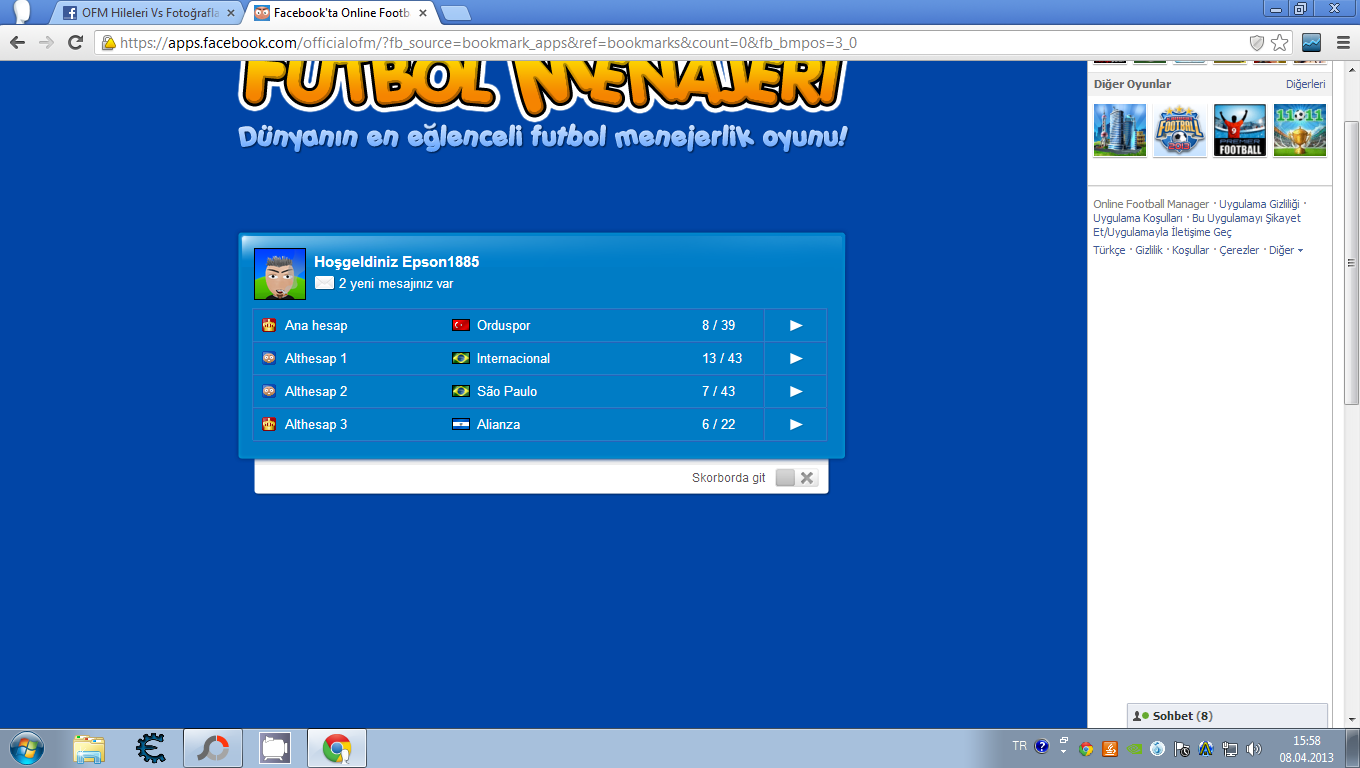The width and height of the screenshot is (1360, 768).
Task: Open the Sohbet (8) chat bar
Action: click(1227, 716)
